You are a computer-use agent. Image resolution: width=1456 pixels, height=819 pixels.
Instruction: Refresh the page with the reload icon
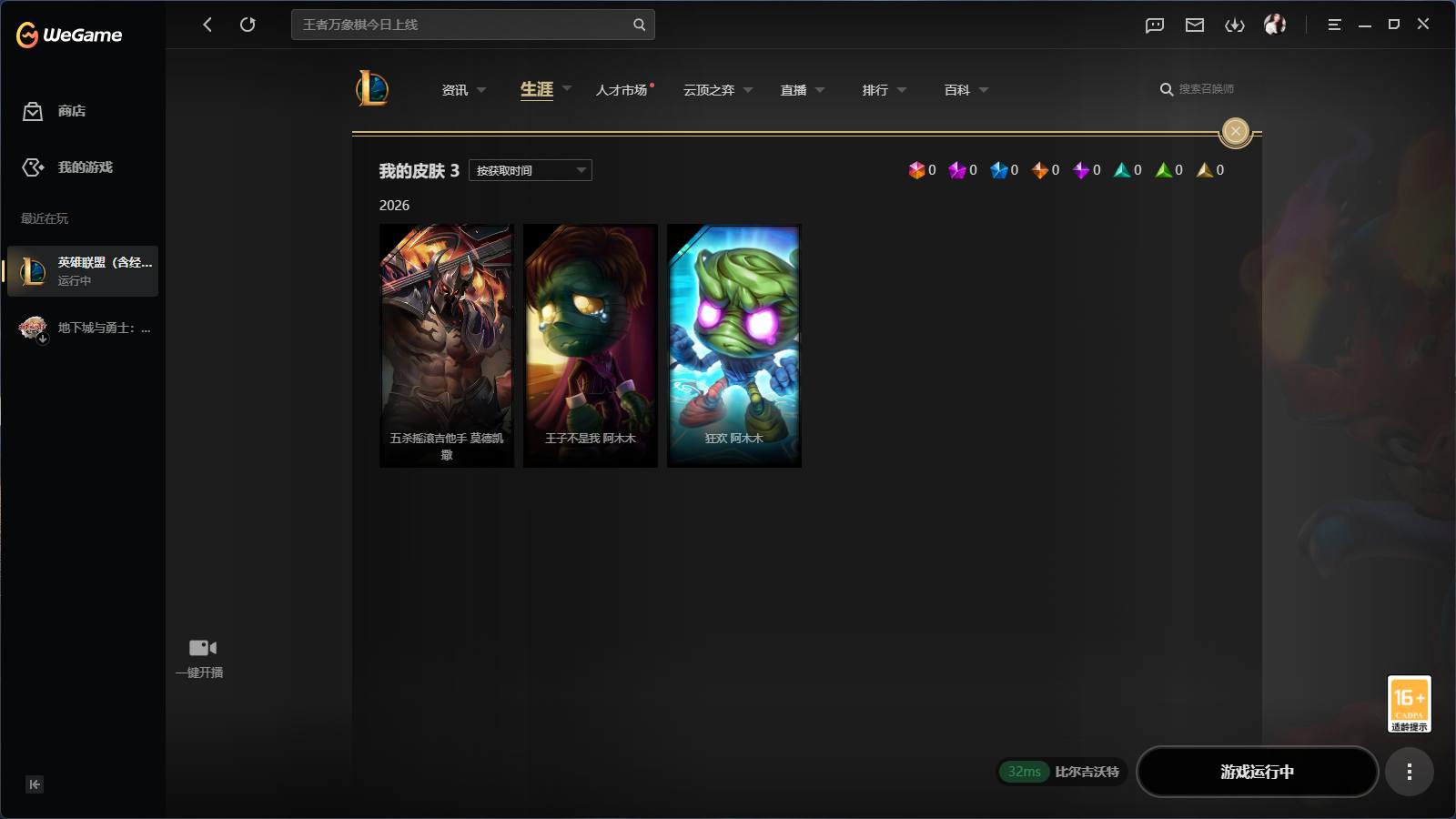coord(248,25)
